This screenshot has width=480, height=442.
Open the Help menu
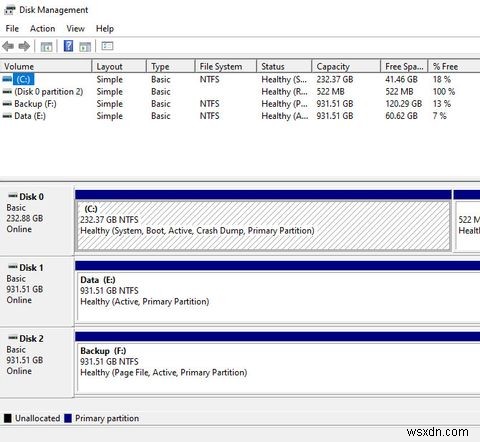(105, 29)
